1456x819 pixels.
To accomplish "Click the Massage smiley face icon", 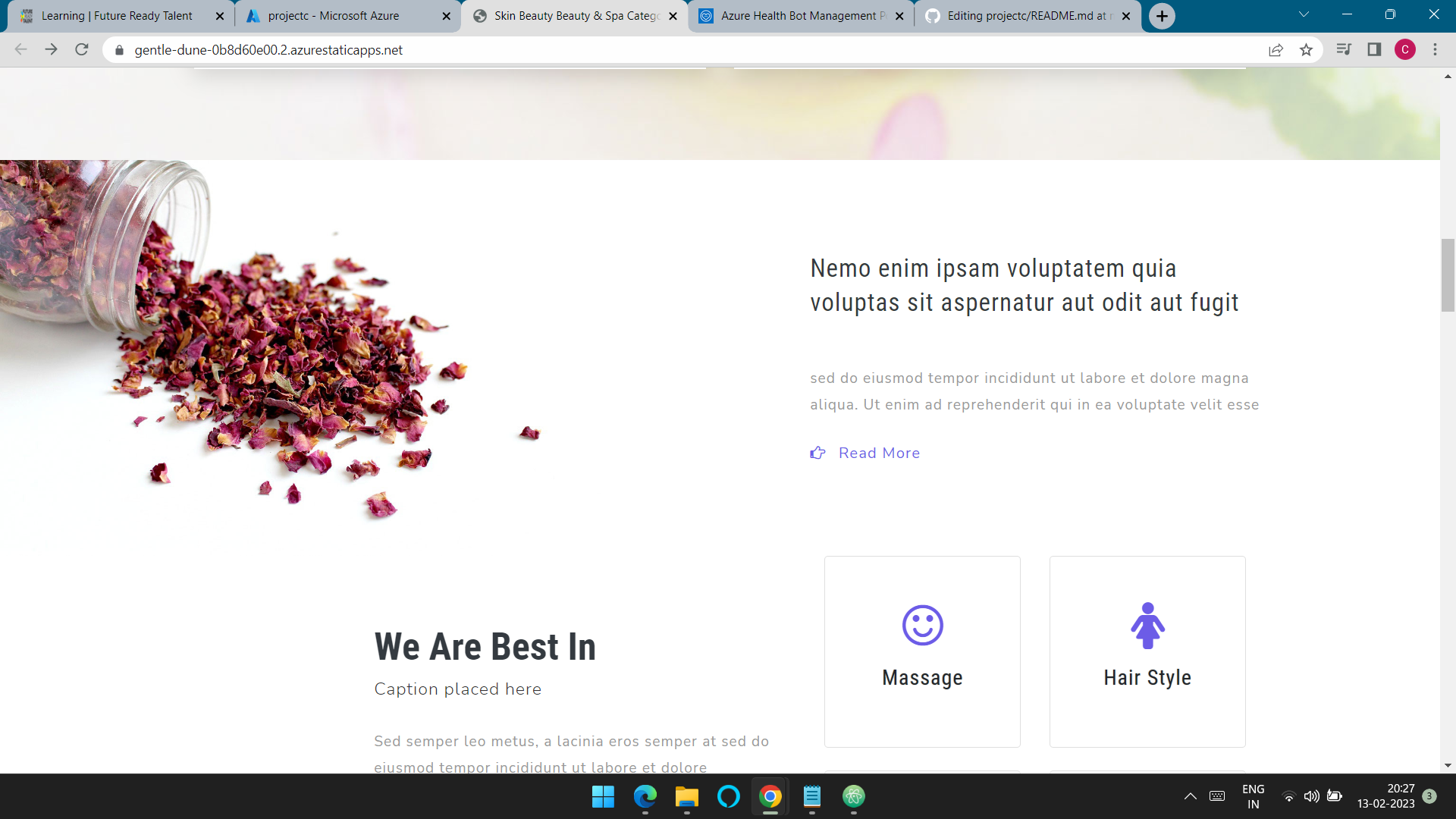I will tap(922, 626).
